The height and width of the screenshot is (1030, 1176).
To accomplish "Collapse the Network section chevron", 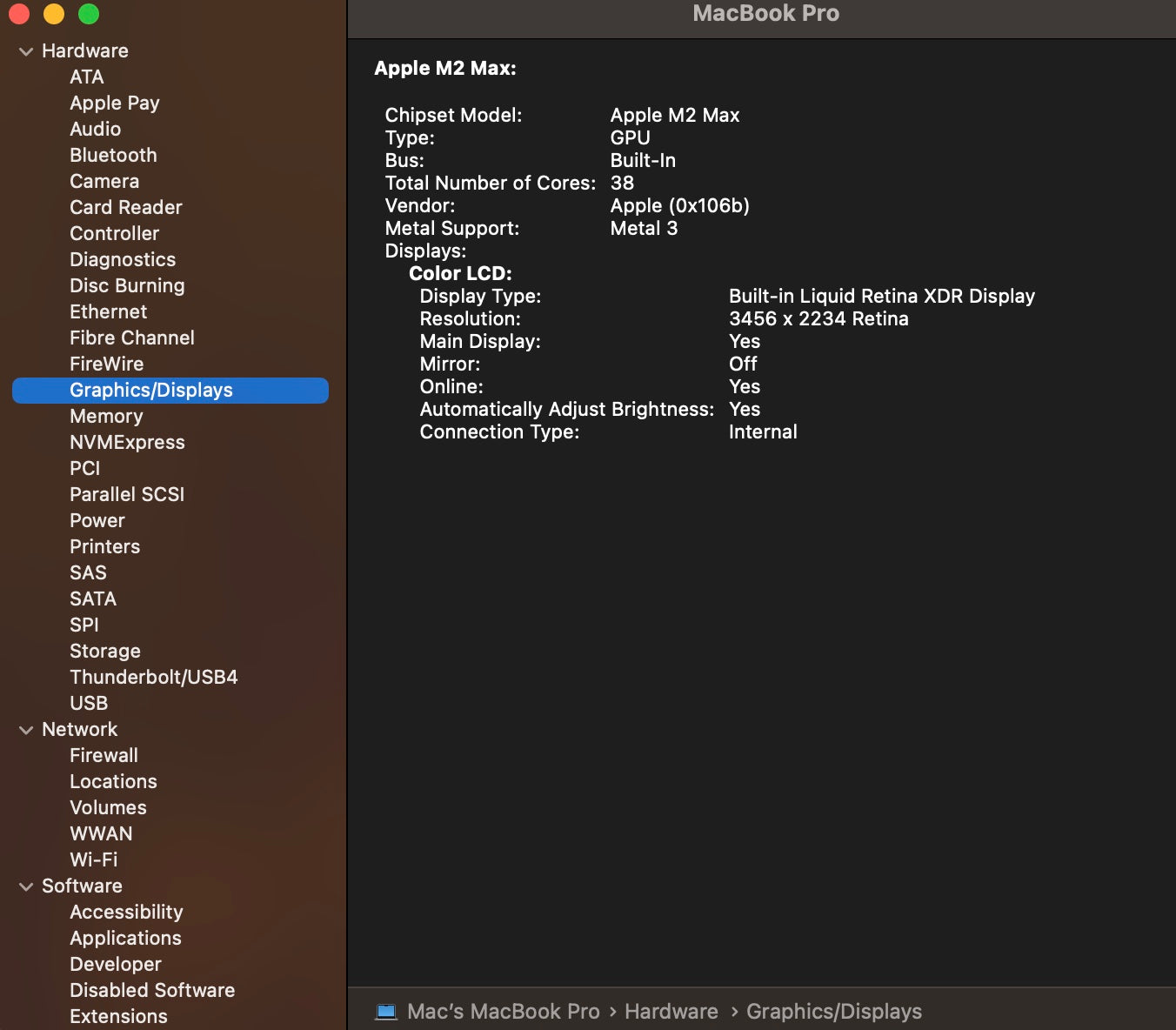I will click(26, 730).
